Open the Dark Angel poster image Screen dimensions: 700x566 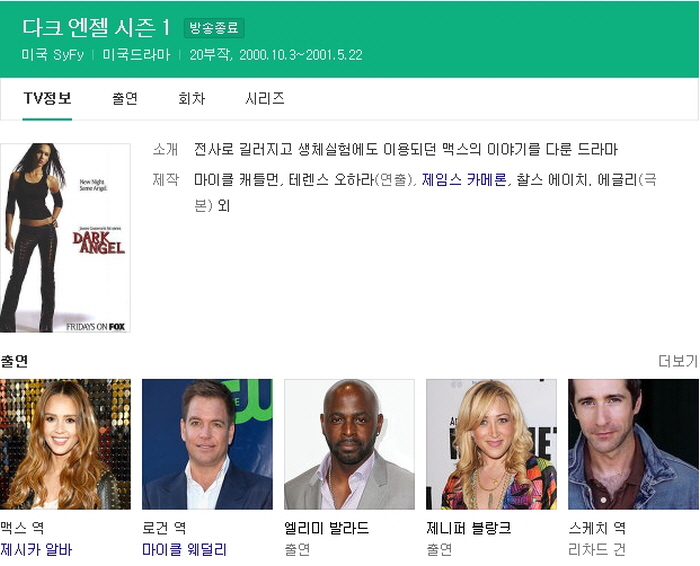click(65, 238)
